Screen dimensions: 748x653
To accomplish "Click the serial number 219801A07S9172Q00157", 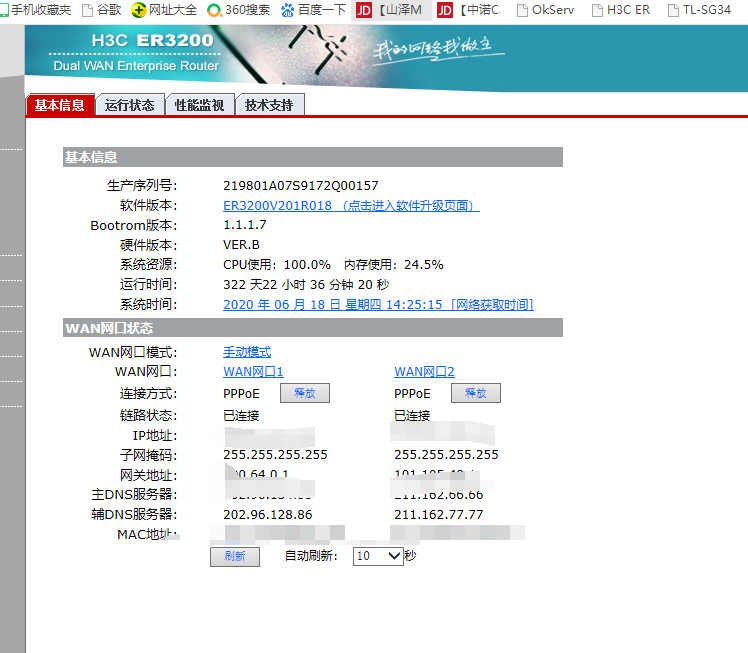I will (301, 186).
